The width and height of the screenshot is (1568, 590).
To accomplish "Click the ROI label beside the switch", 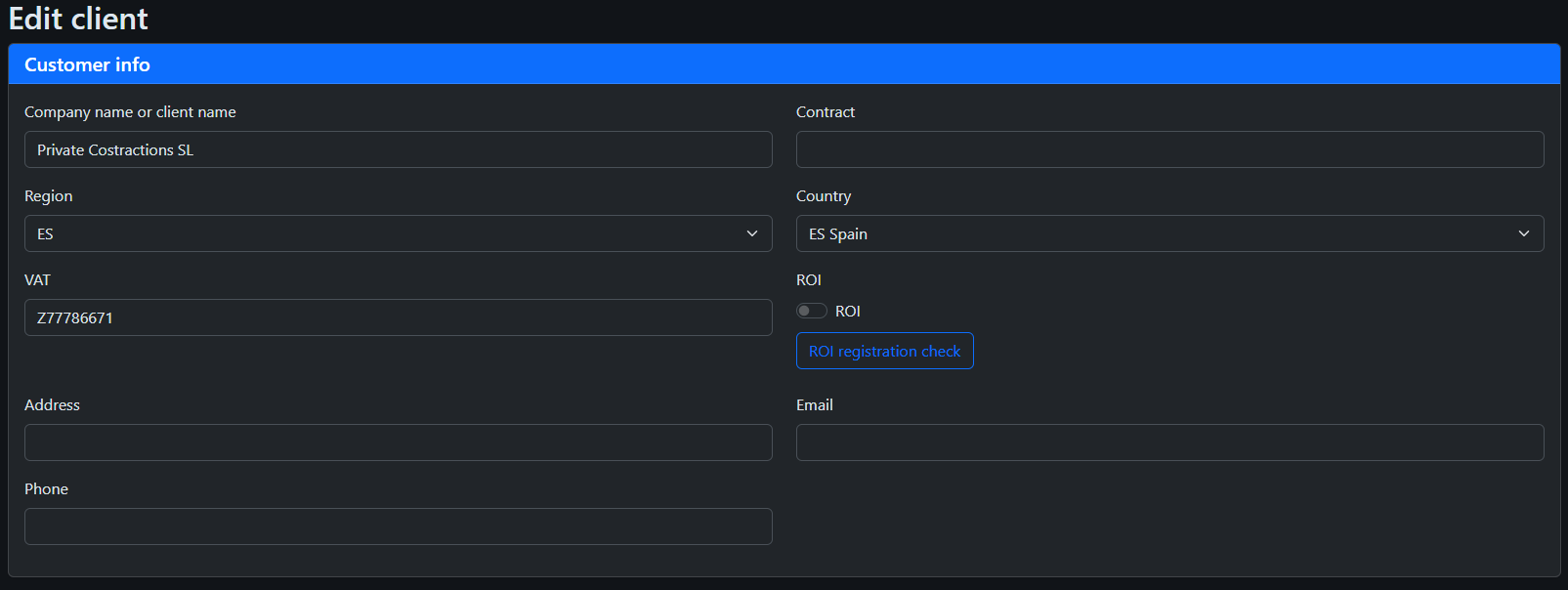I will [x=848, y=311].
